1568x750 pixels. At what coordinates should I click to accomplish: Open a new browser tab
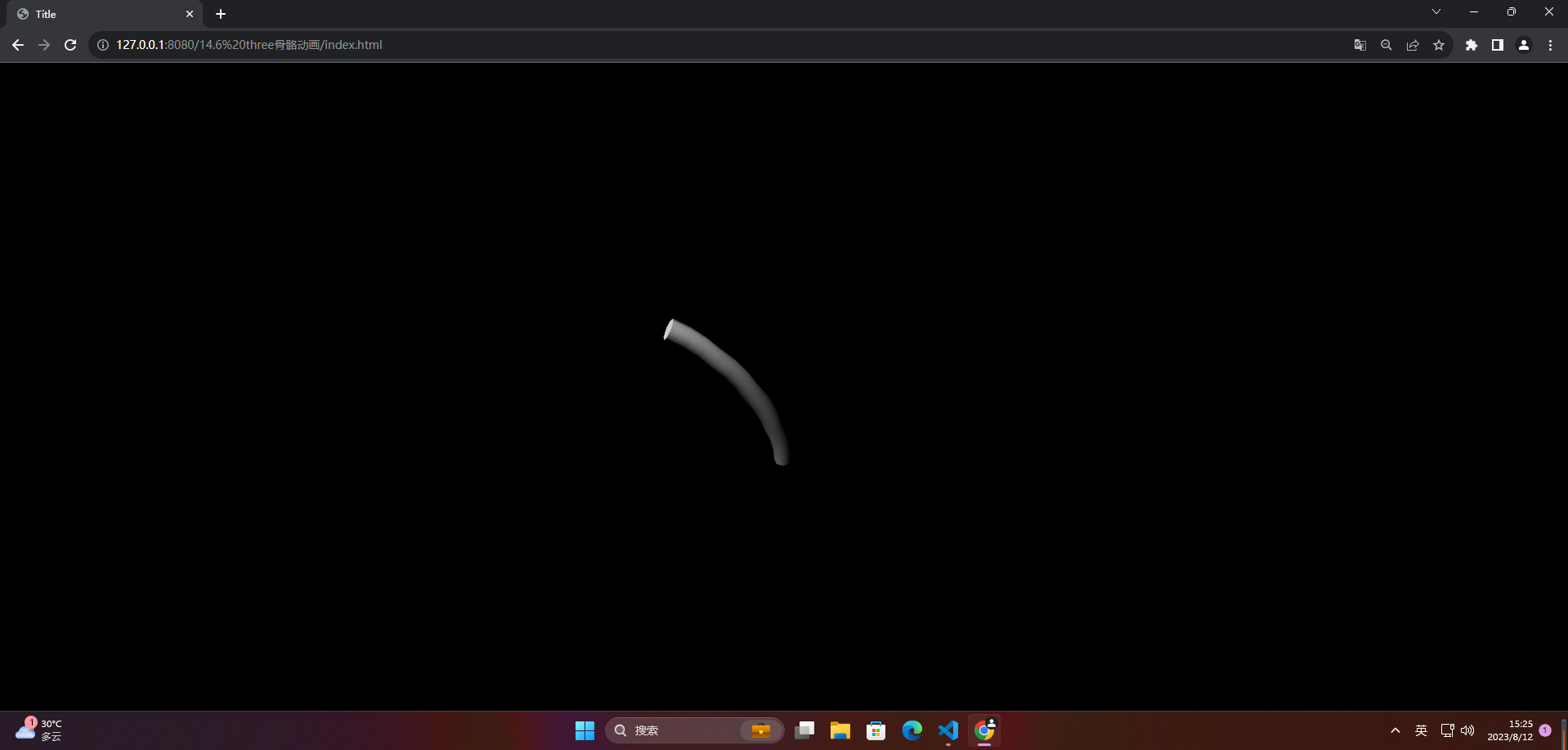point(221,14)
